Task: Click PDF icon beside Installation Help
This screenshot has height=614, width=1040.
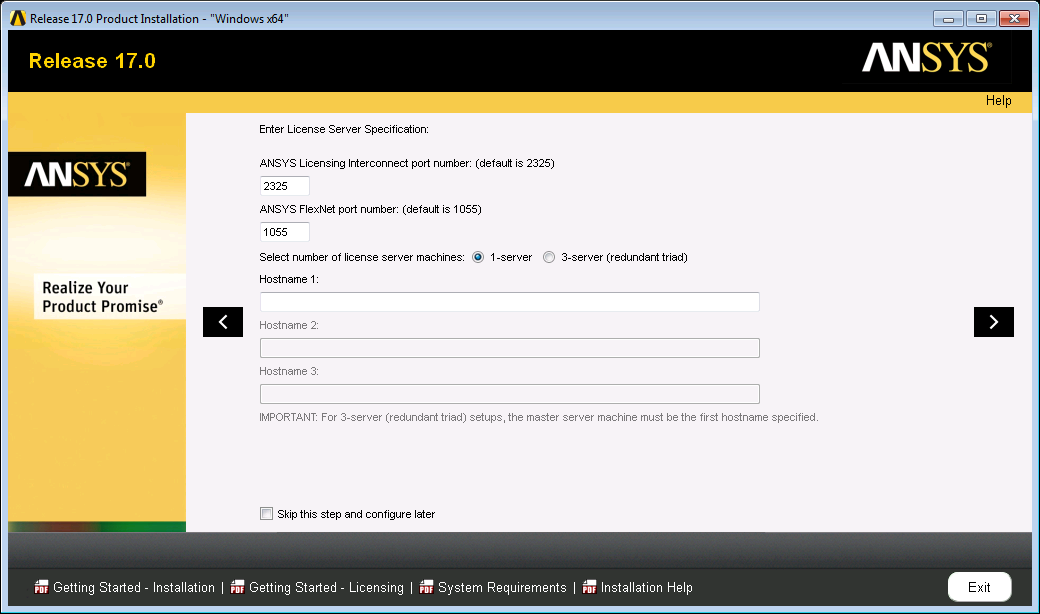Action: 590,587
